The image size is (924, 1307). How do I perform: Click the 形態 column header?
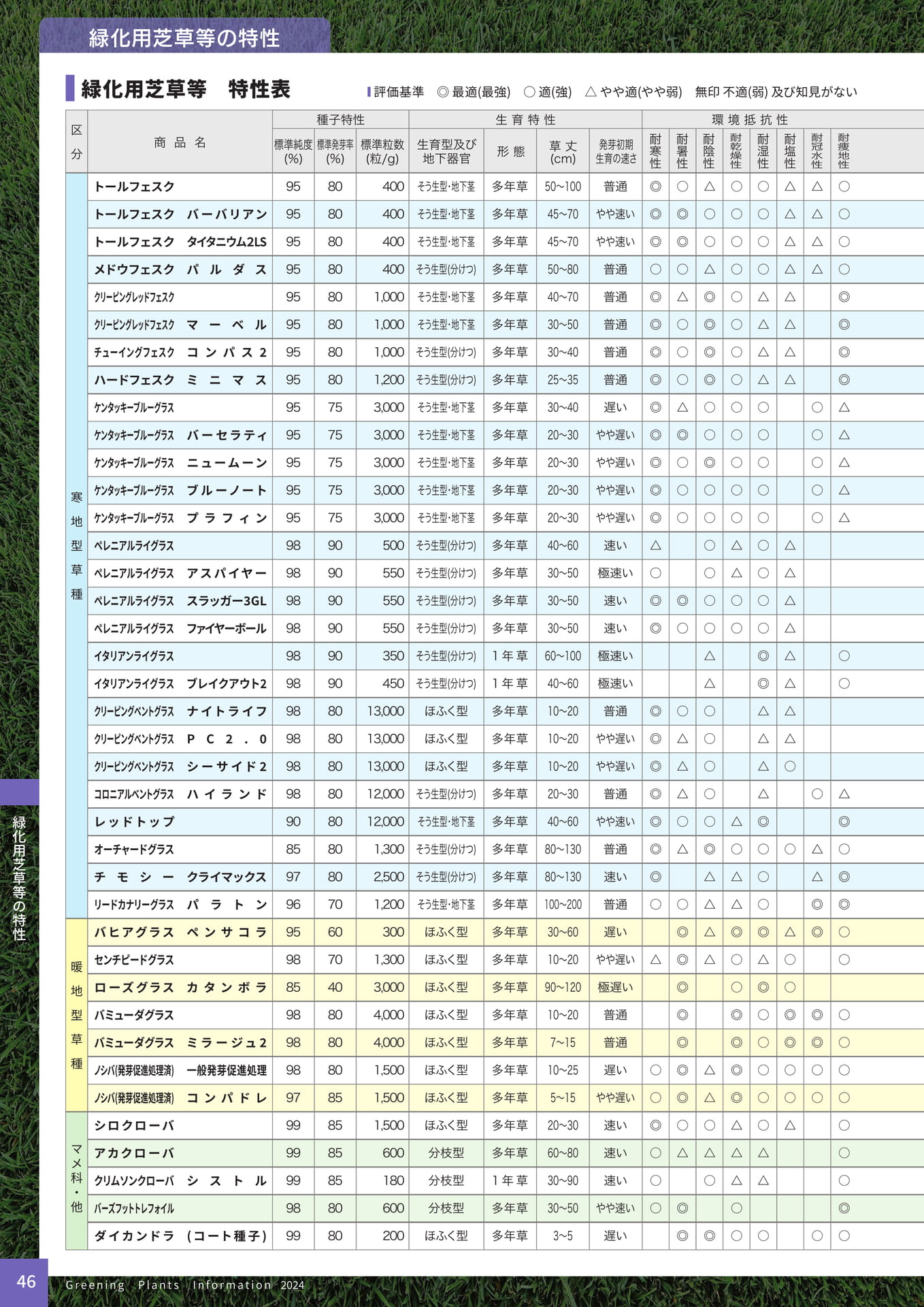pos(510,151)
